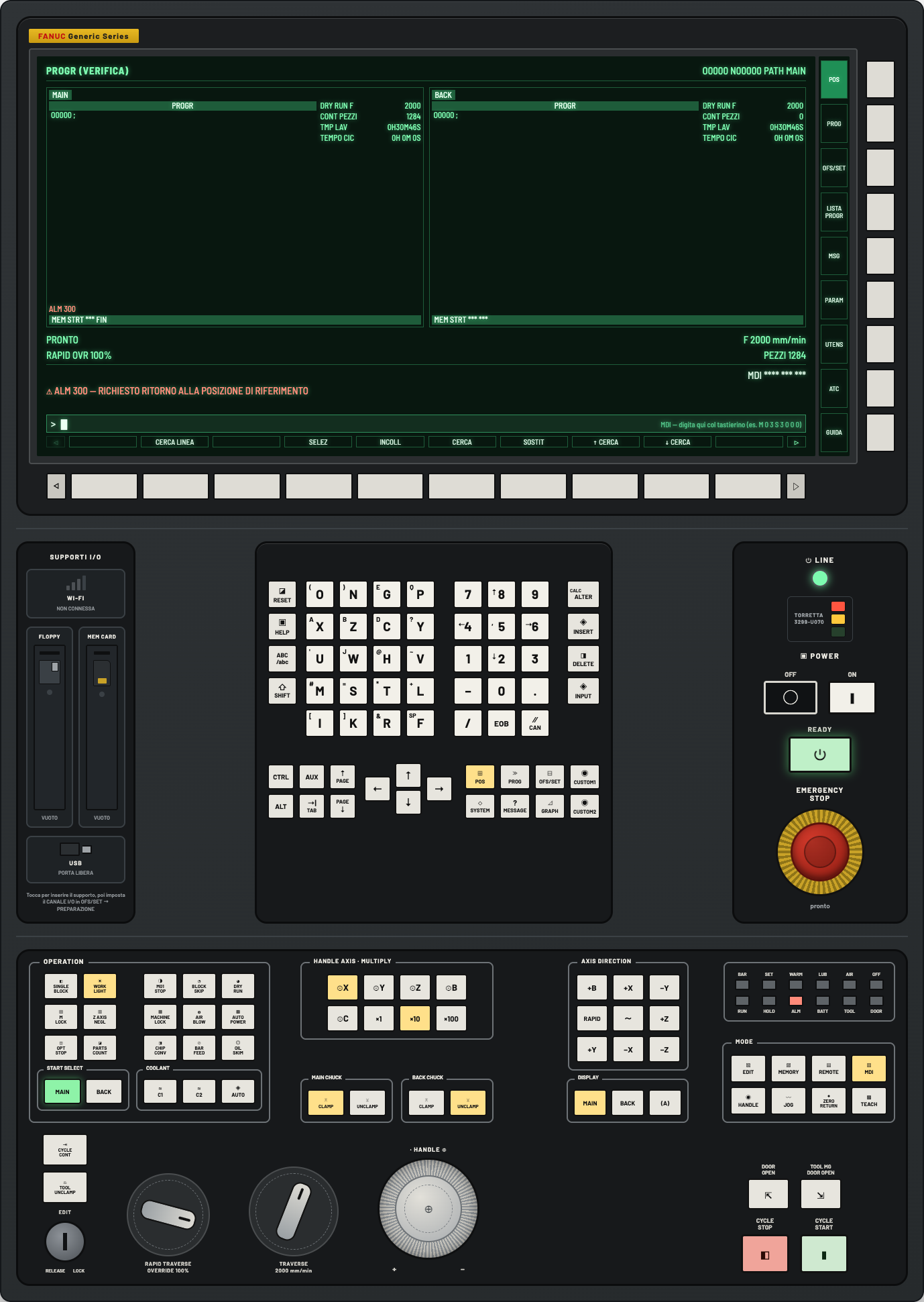Click the DOOR OPEN button
The height and width of the screenshot is (1302, 924).
point(768,1194)
